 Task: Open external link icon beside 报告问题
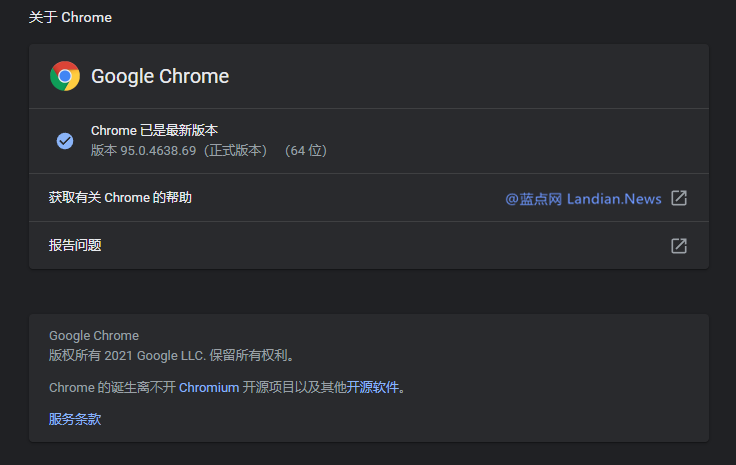point(679,245)
